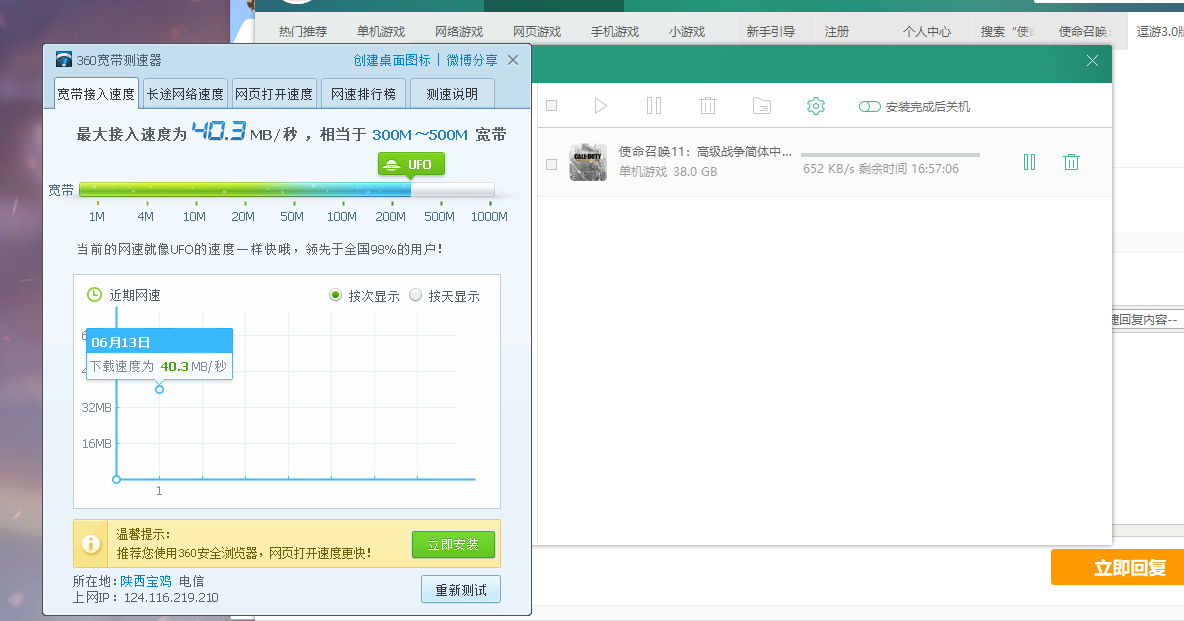Viewport: 1184px width, 621px height.
Task: Click 注册 in site navigation
Action: (837, 32)
